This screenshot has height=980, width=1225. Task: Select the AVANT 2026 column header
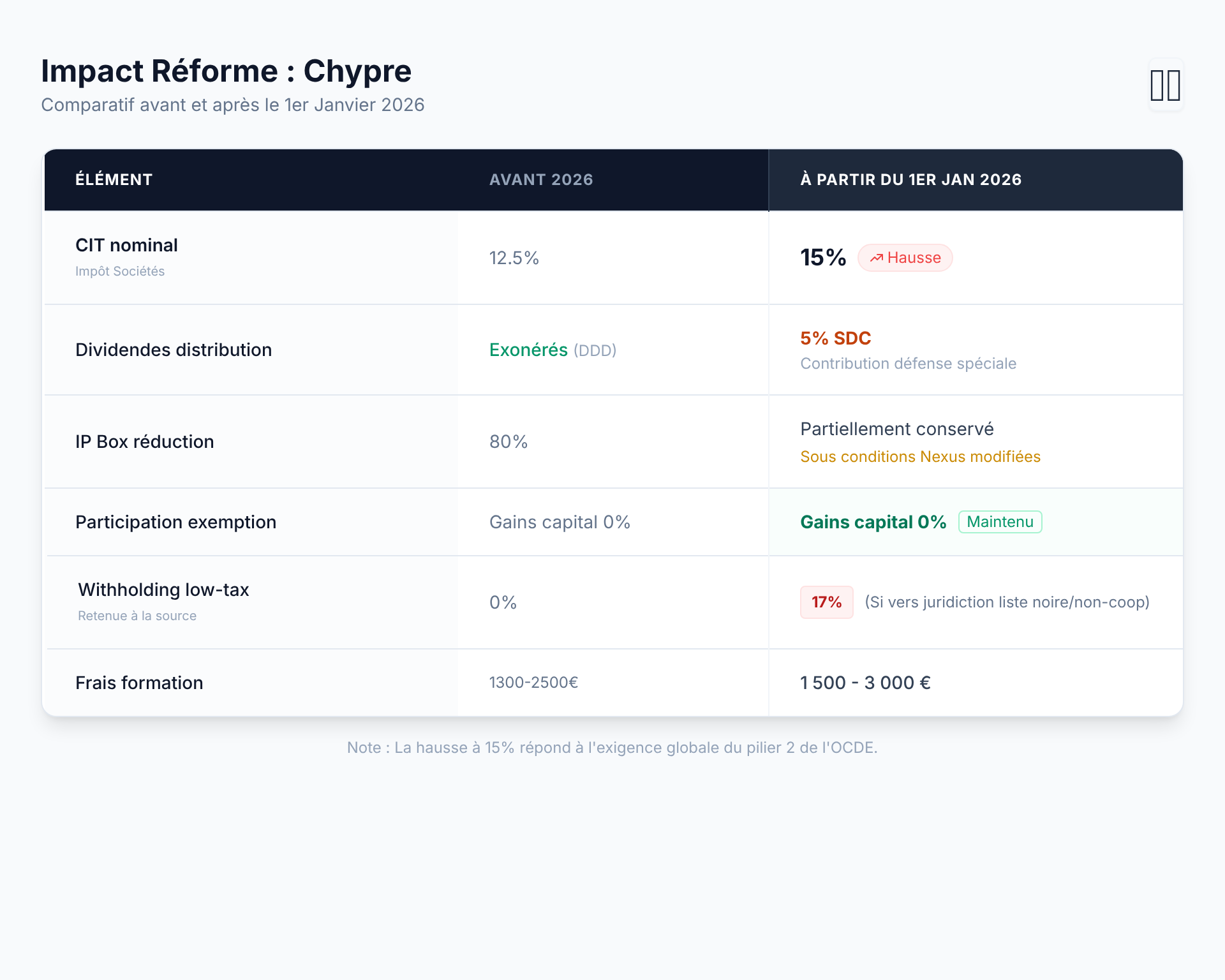coord(541,180)
